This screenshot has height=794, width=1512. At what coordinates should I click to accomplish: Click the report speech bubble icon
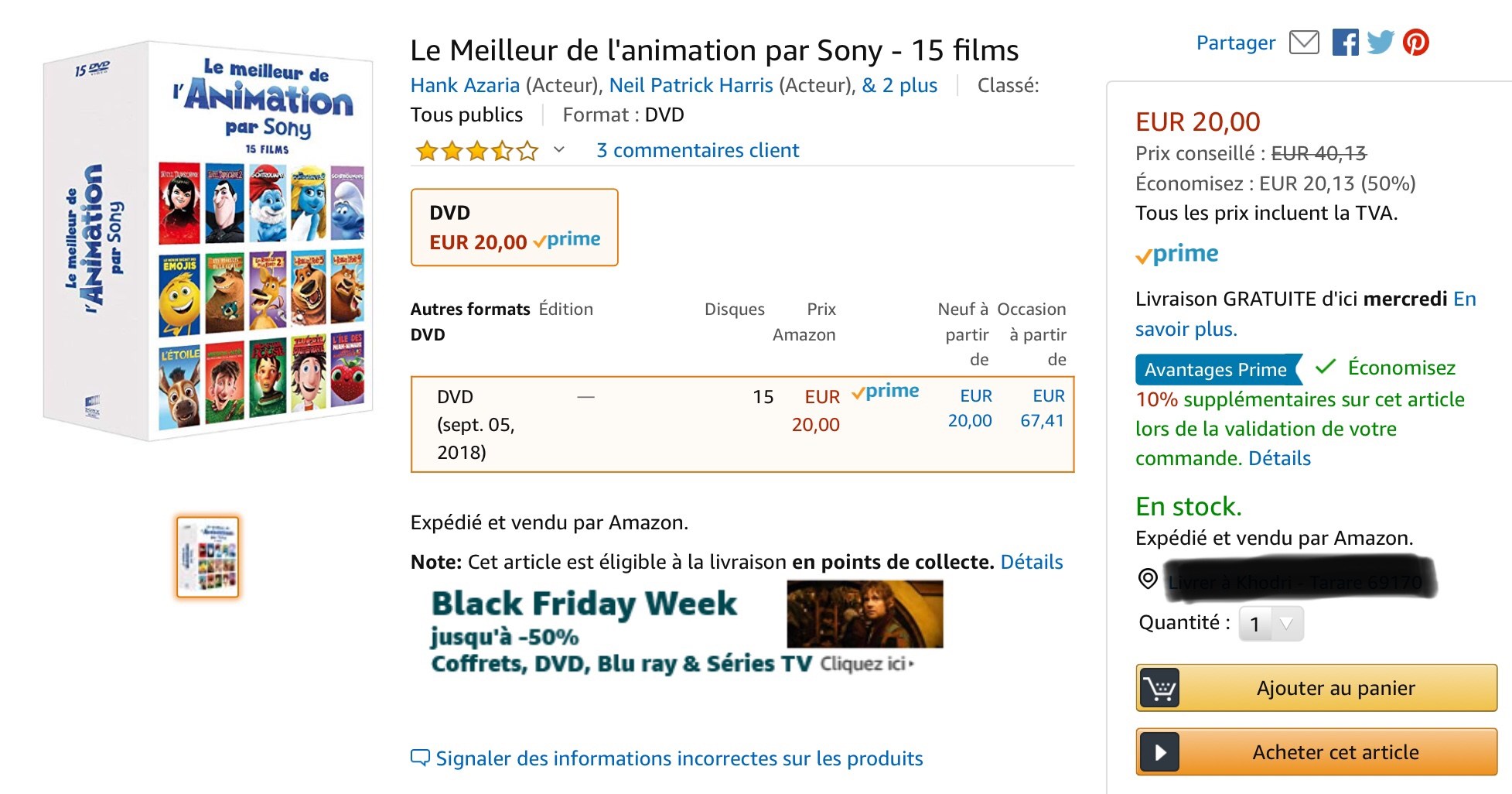[420, 758]
